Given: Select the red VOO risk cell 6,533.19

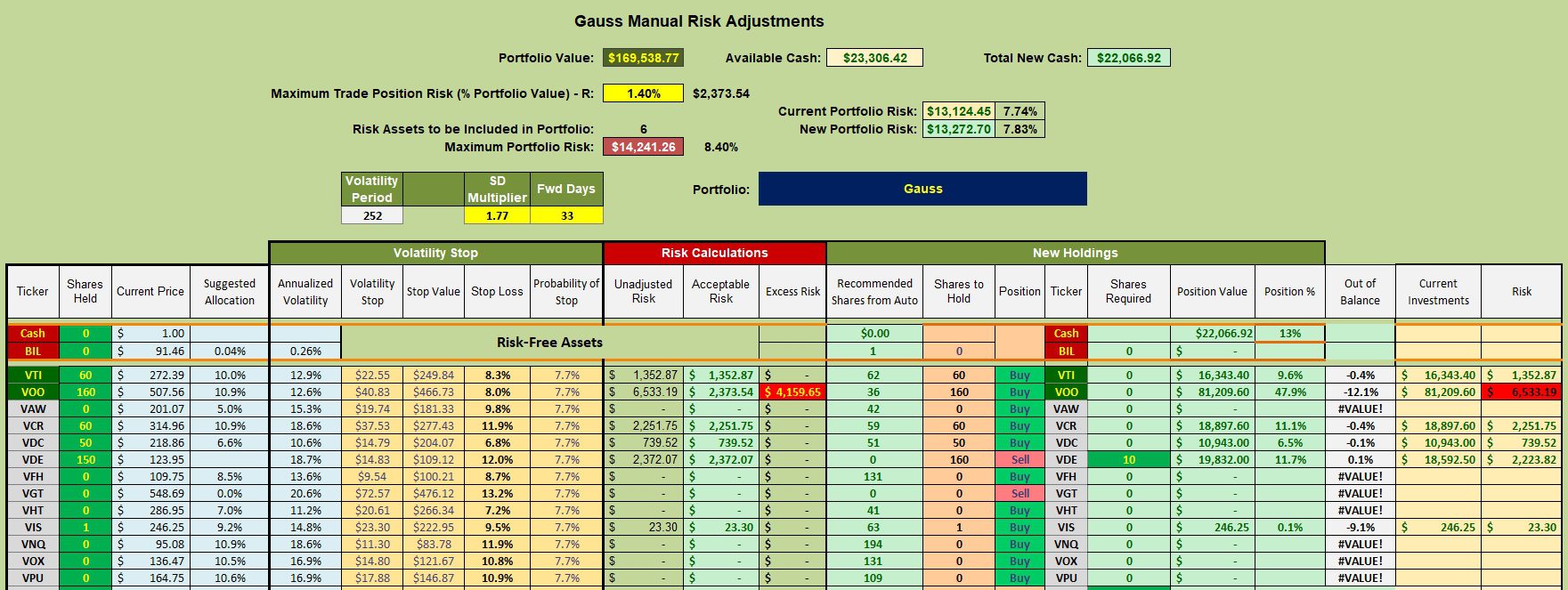Looking at the screenshot, I should (x=1521, y=392).
